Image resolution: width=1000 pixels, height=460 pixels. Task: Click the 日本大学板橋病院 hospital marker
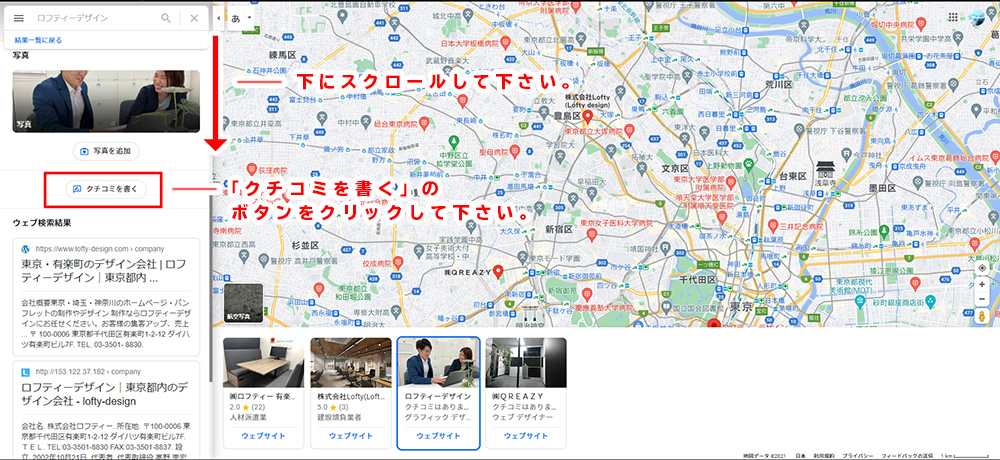505,44
